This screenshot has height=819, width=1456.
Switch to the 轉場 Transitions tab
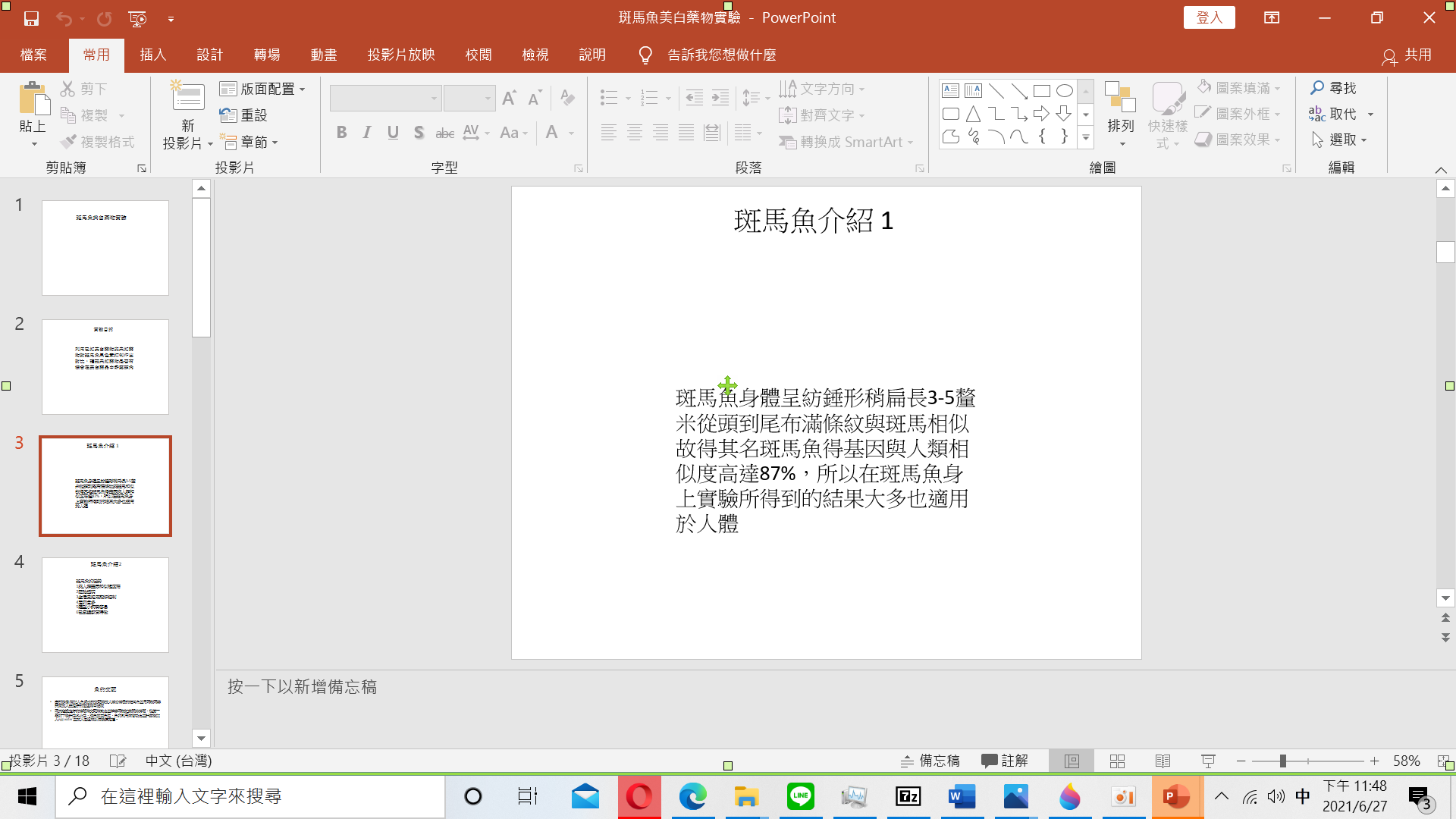(x=267, y=55)
